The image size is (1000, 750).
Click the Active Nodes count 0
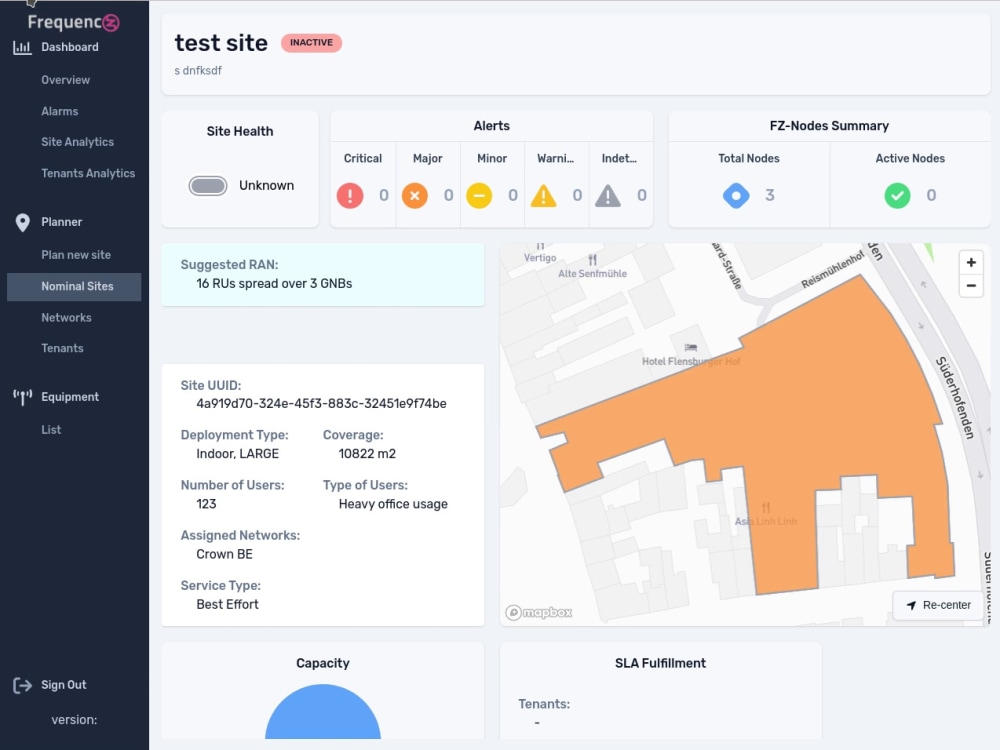tap(931, 196)
